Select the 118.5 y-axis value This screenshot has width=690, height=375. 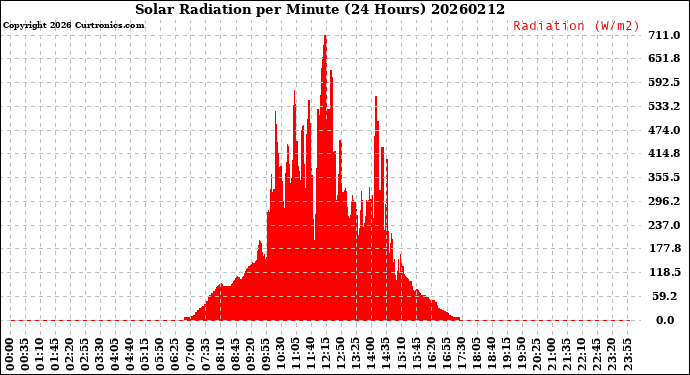[664, 272]
